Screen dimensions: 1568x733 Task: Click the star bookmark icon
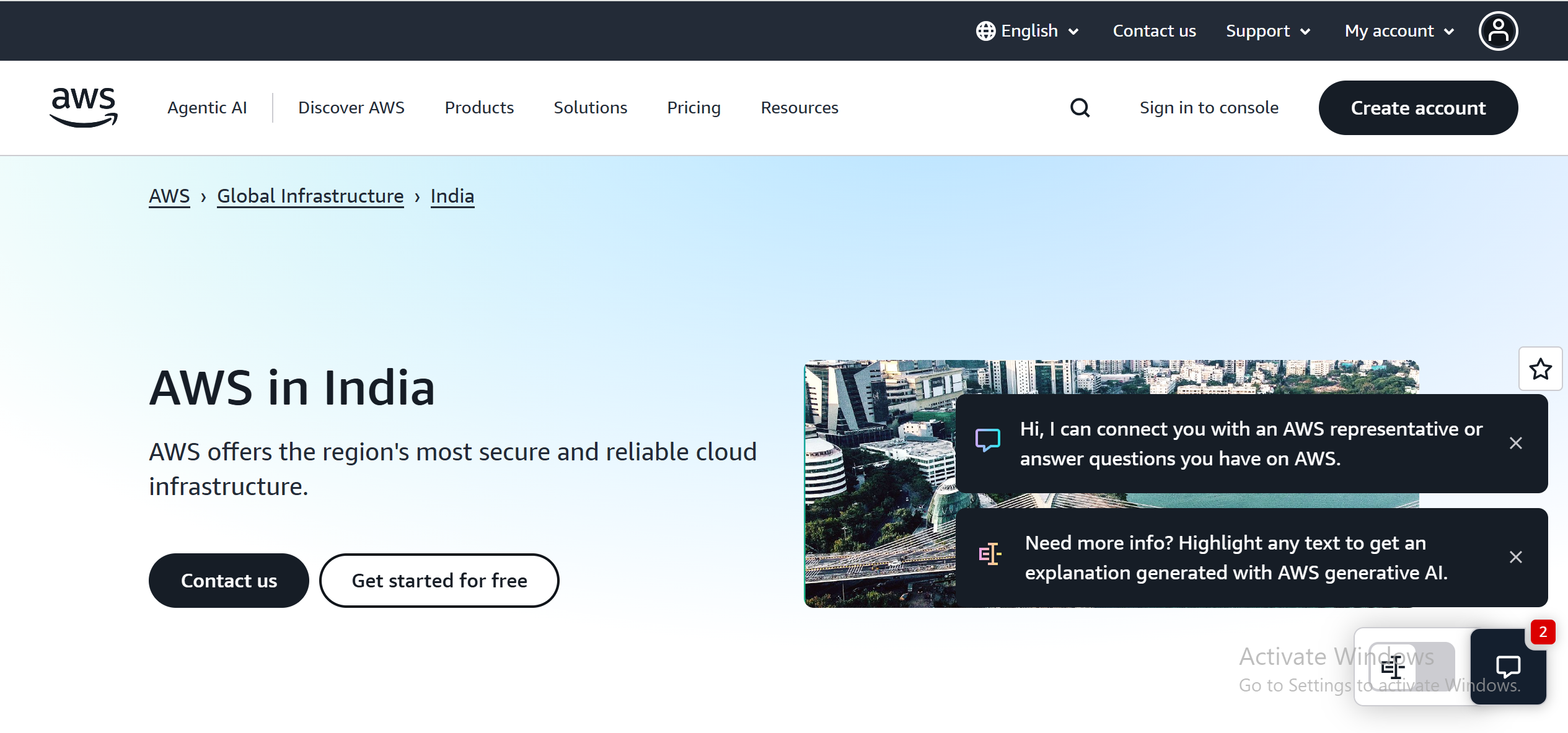tap(1540, 369)
